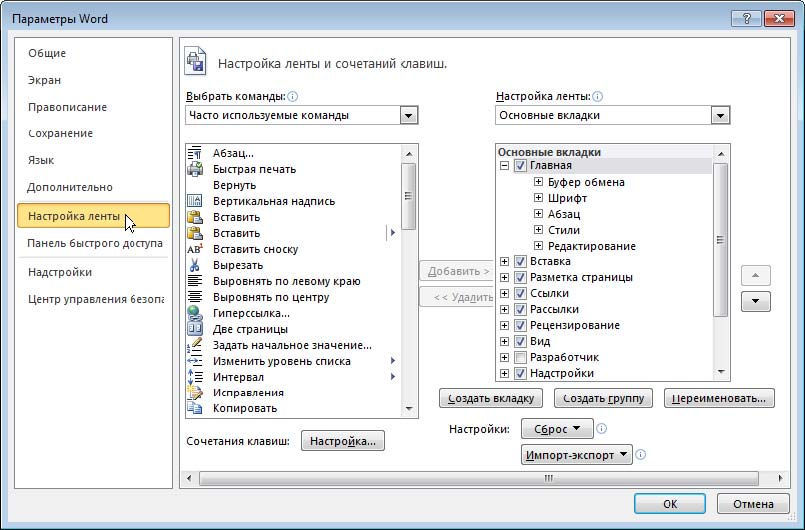Image resolution: width=805 pixels, height=530 pixels.
Task: Click the help question mark button
Action: pos(746,19)
